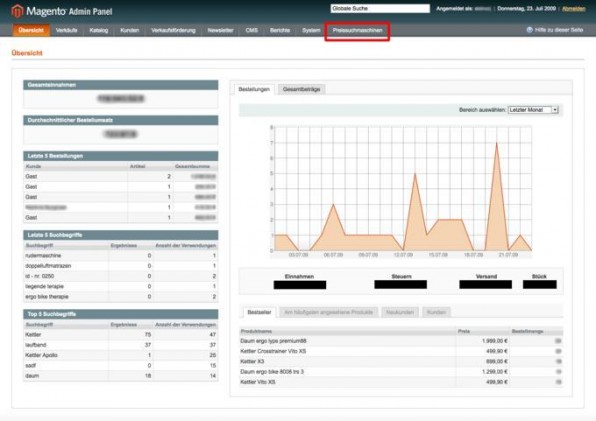Screen dimensions: 596x421
Task: Click the Letzte 5 Bestellungen panel header
Action: 120,156
